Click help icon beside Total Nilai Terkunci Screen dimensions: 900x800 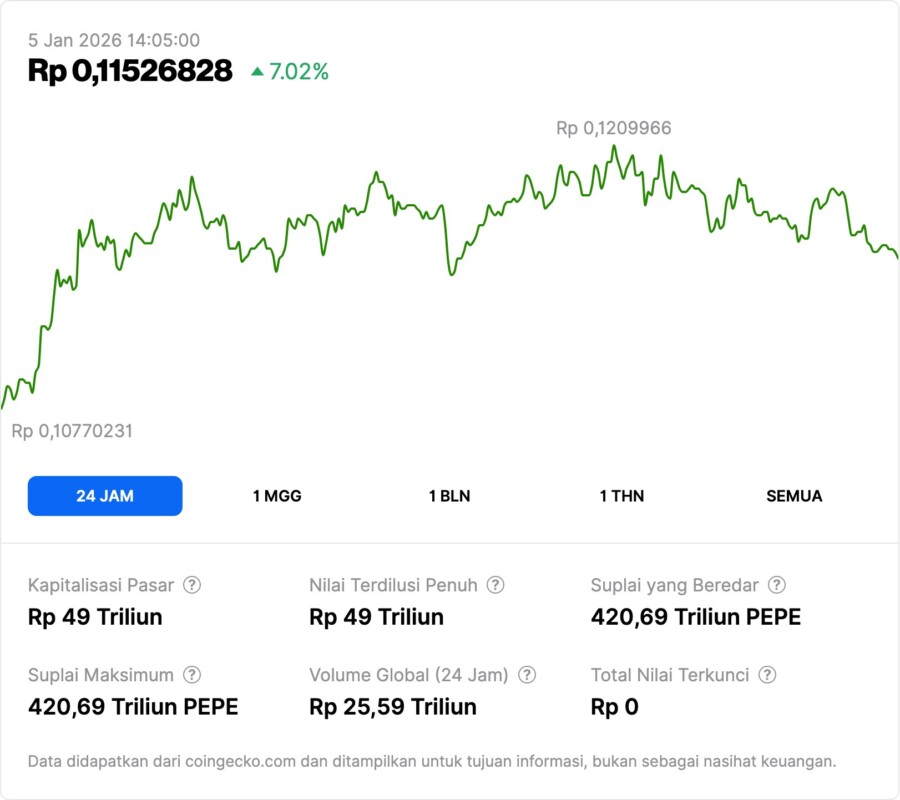[x=767, y=675]
